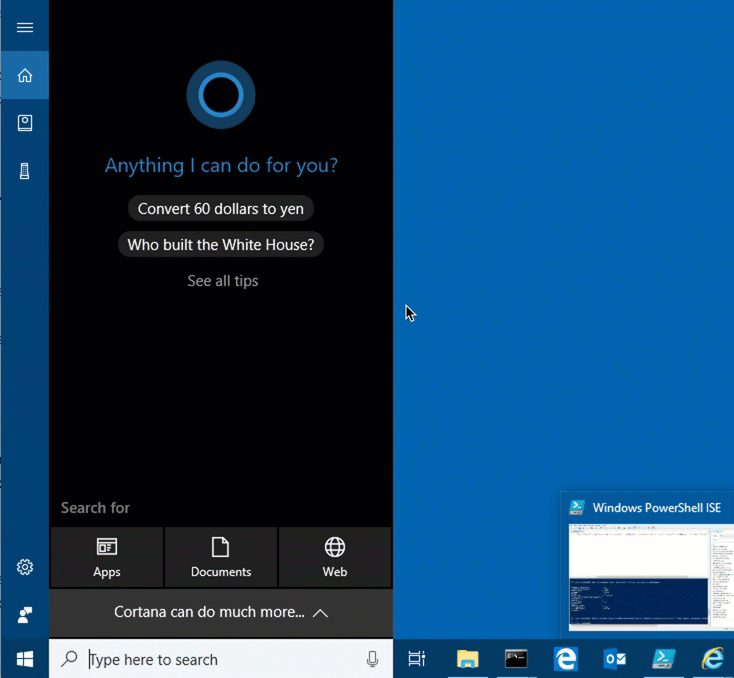The image size is (734, 678).
Task: Click the 'Windows PowerShell ISE' preview title
Action: coord(656,508)
